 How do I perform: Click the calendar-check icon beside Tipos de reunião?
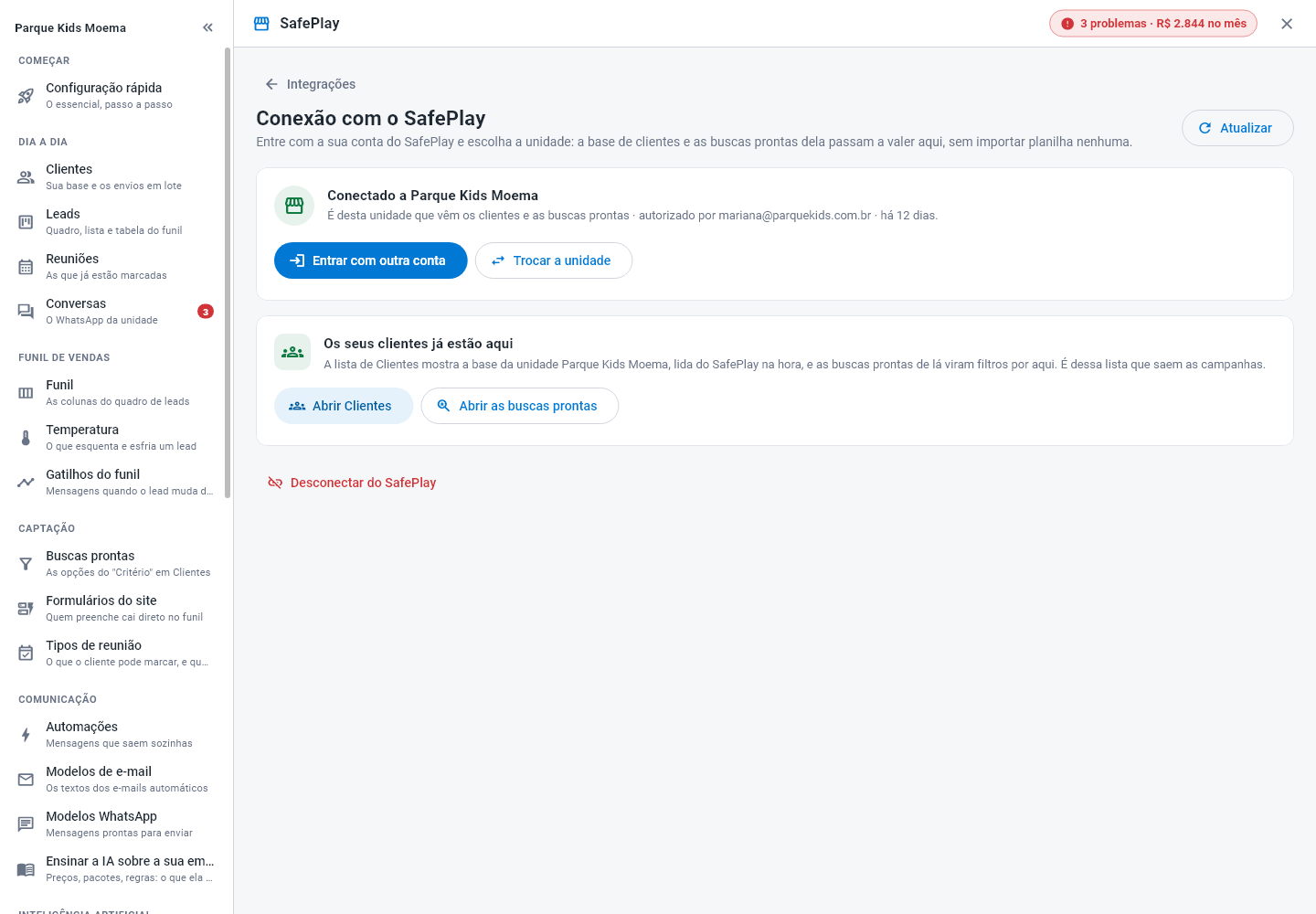26,654
